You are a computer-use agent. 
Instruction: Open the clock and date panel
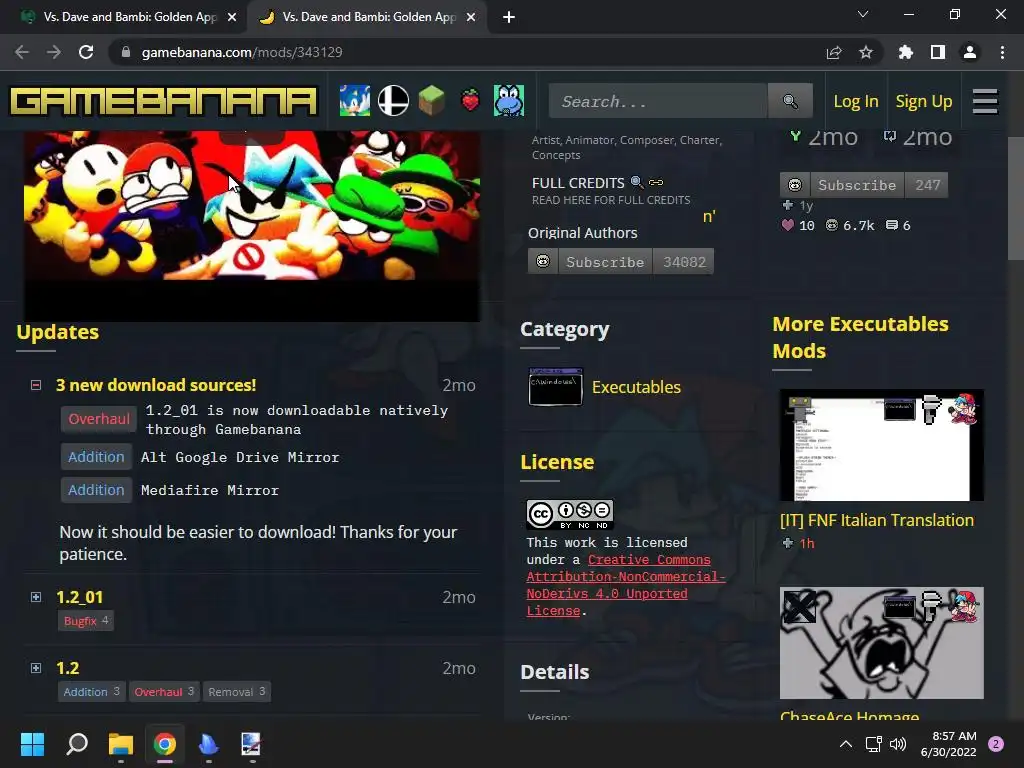click(x=948, y=744)
